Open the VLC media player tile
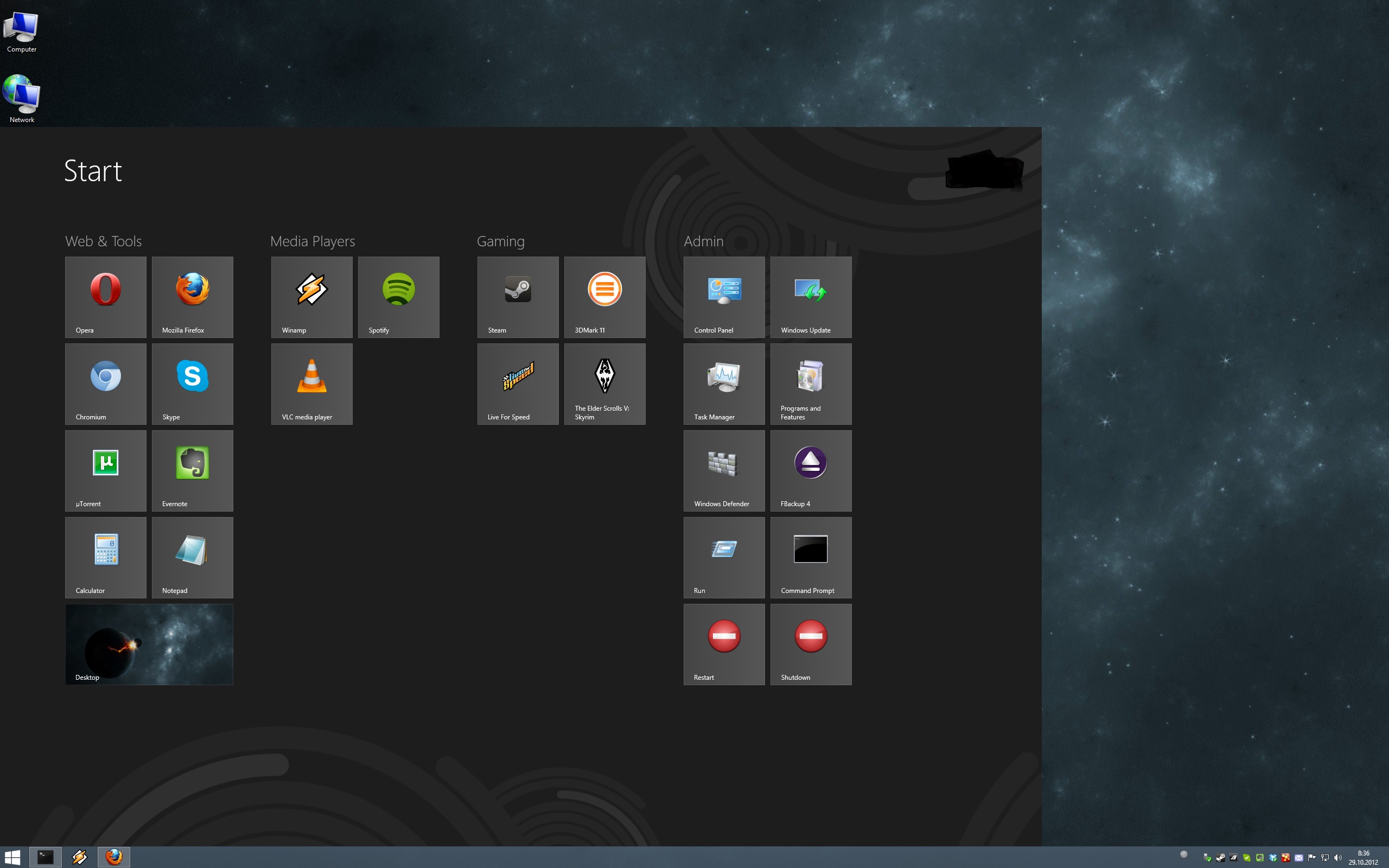 [x=311, y=384]
